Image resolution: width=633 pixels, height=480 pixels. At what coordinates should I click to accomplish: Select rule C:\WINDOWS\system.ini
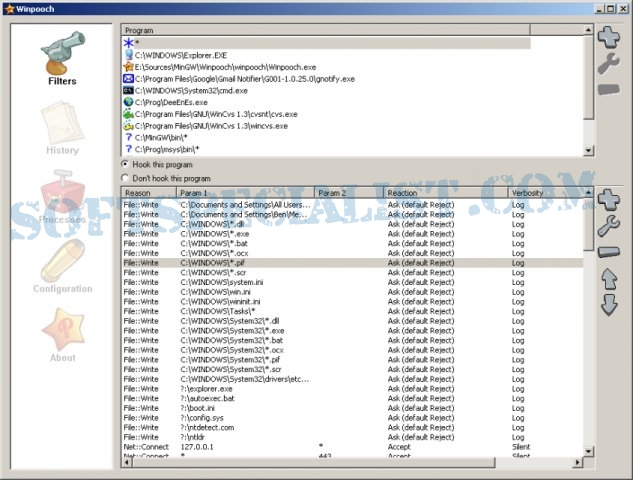[x=352, y=282]
